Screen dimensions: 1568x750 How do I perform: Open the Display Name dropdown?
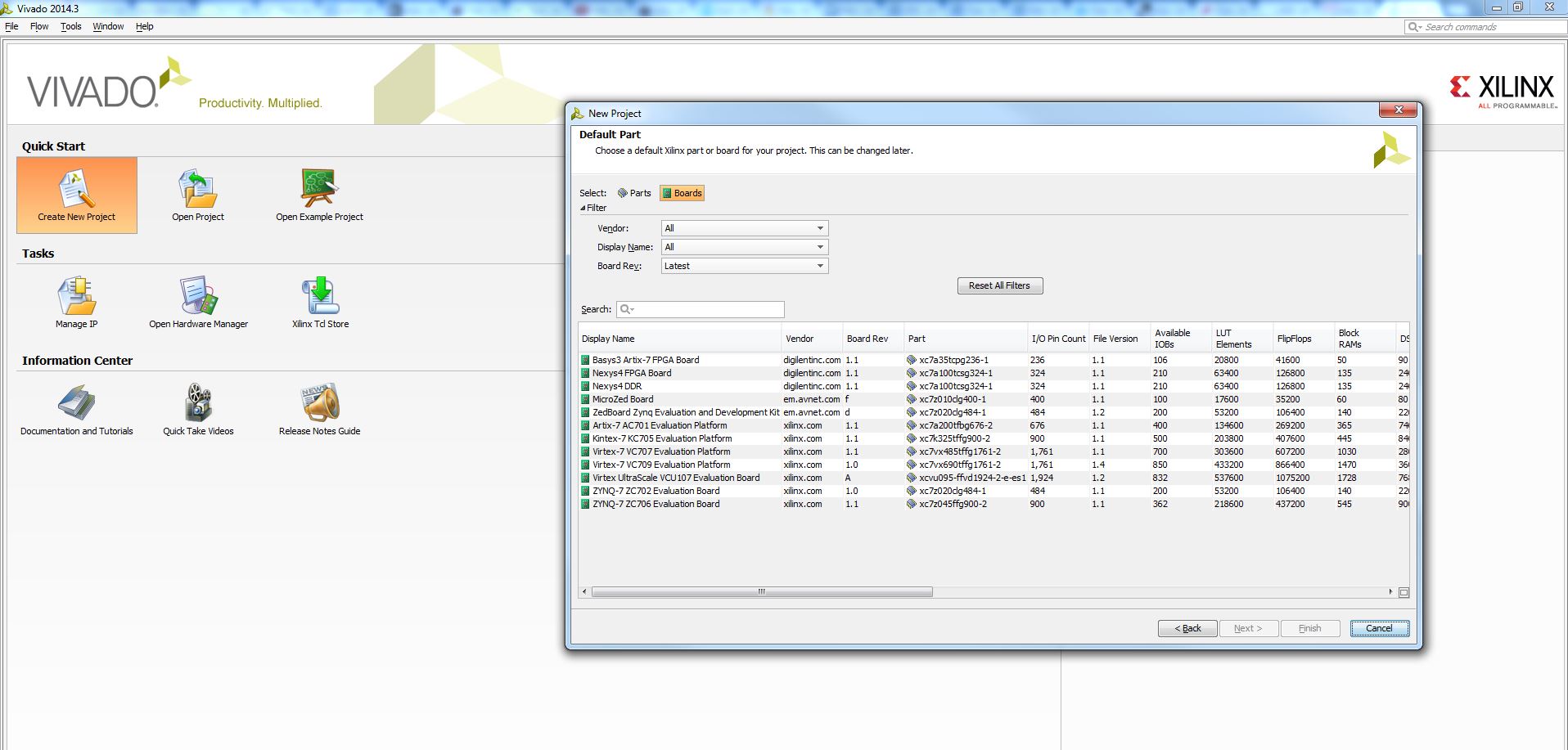point(745,247)
